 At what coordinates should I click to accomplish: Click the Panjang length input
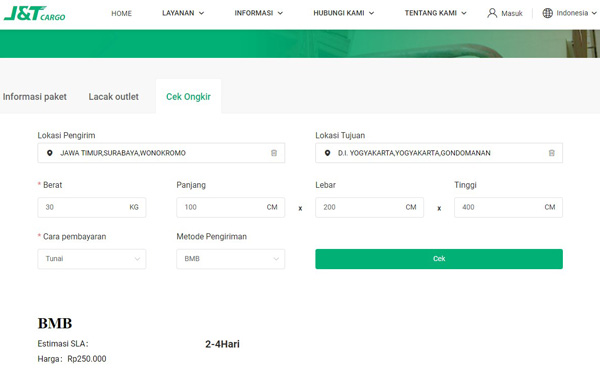click(x=230, y=207)
